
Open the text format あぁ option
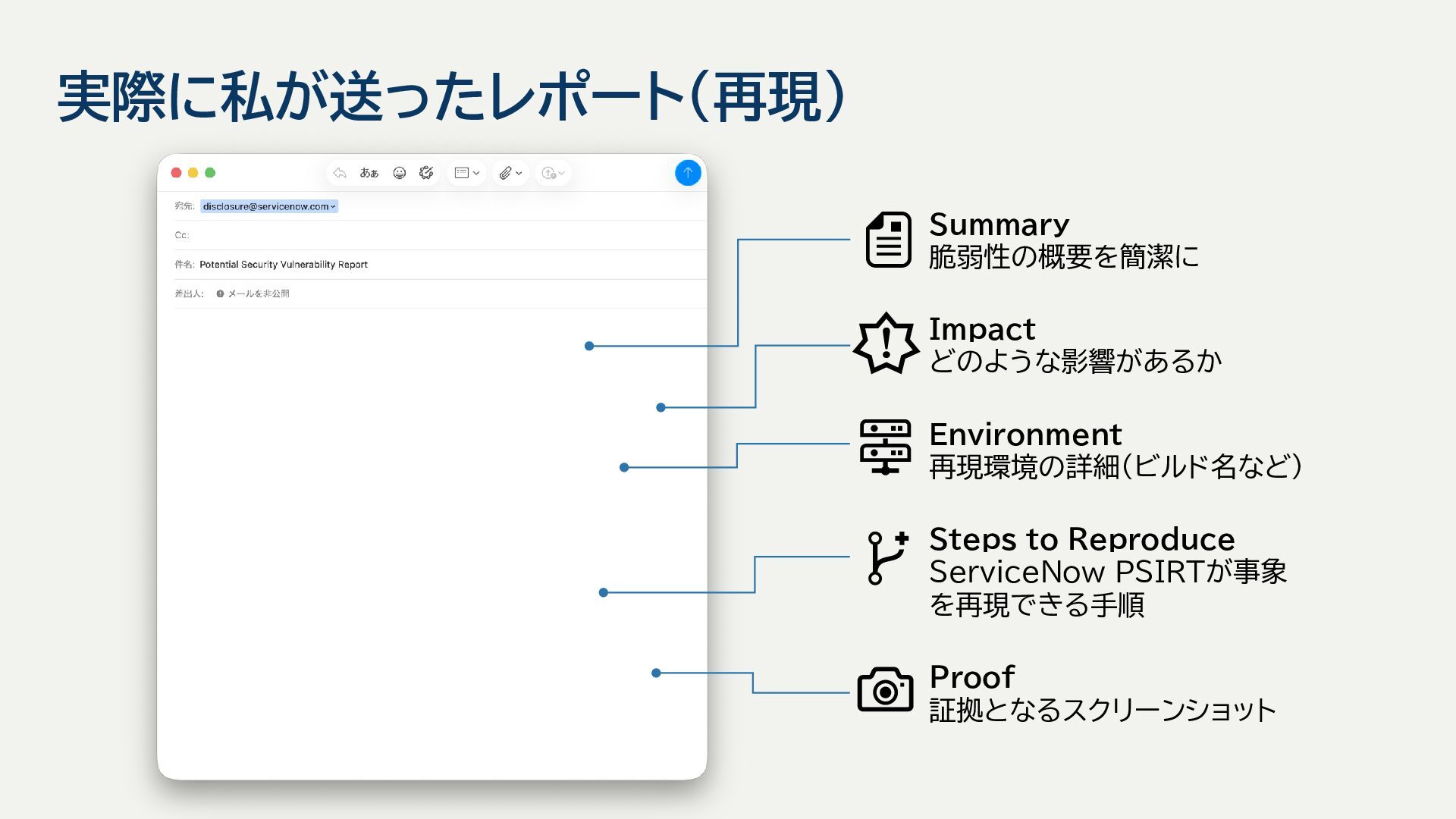(x=369, y=173)
